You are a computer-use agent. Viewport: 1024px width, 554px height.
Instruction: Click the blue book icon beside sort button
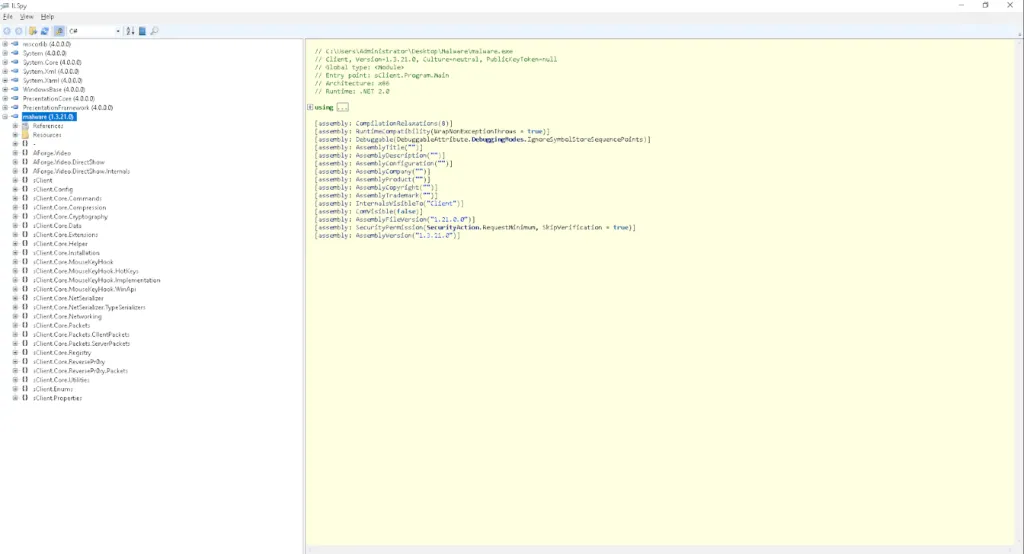point(142,31)
